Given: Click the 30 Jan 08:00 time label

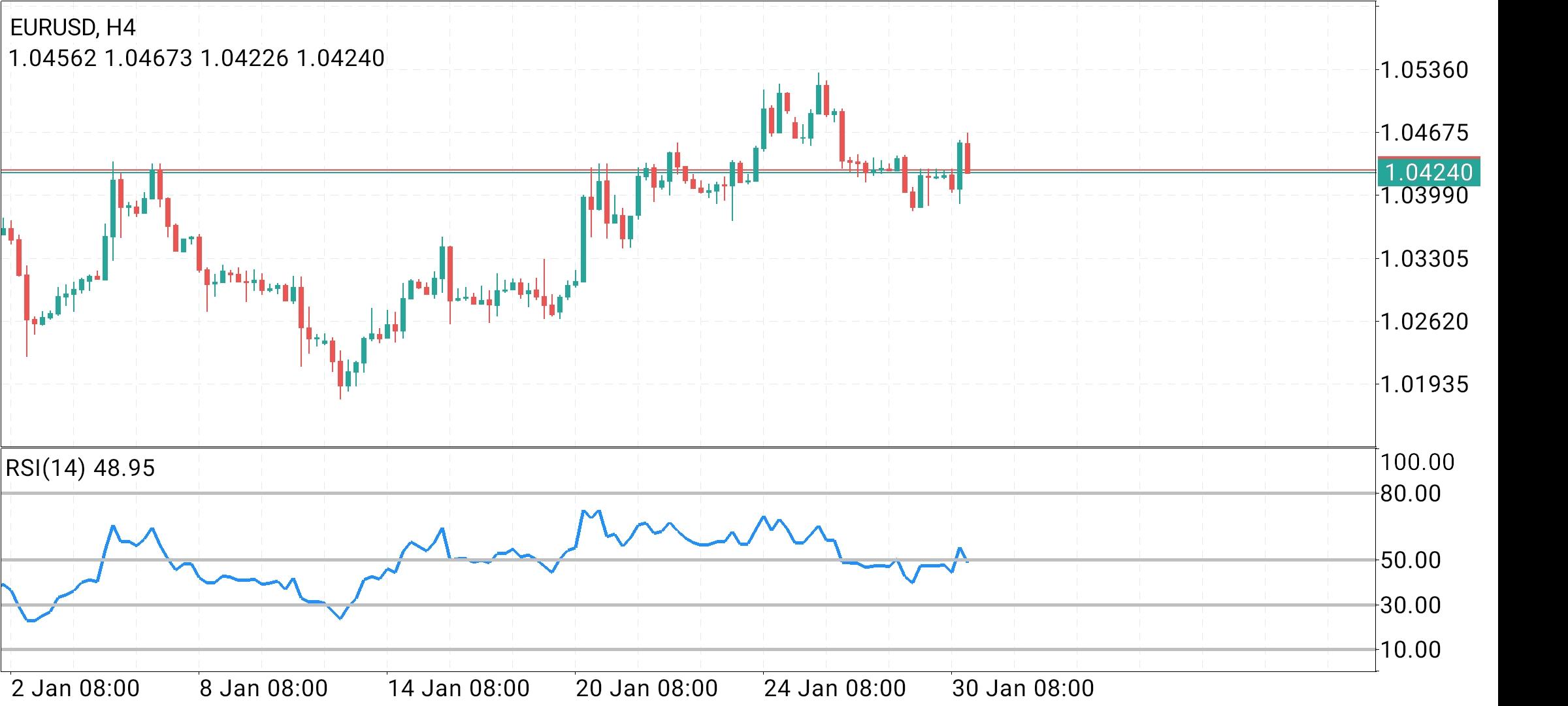Looking at the screenshot, I should 1023,688.
